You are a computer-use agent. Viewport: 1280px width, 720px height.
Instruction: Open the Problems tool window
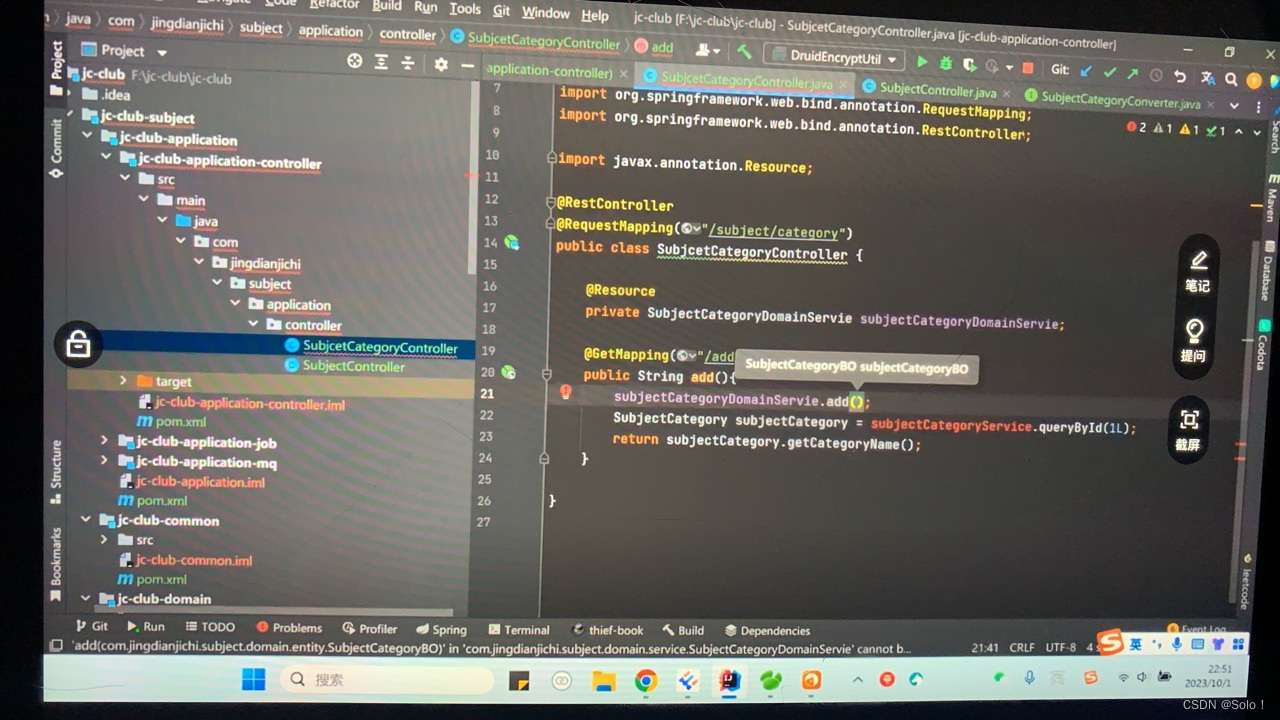click(289, 628)
